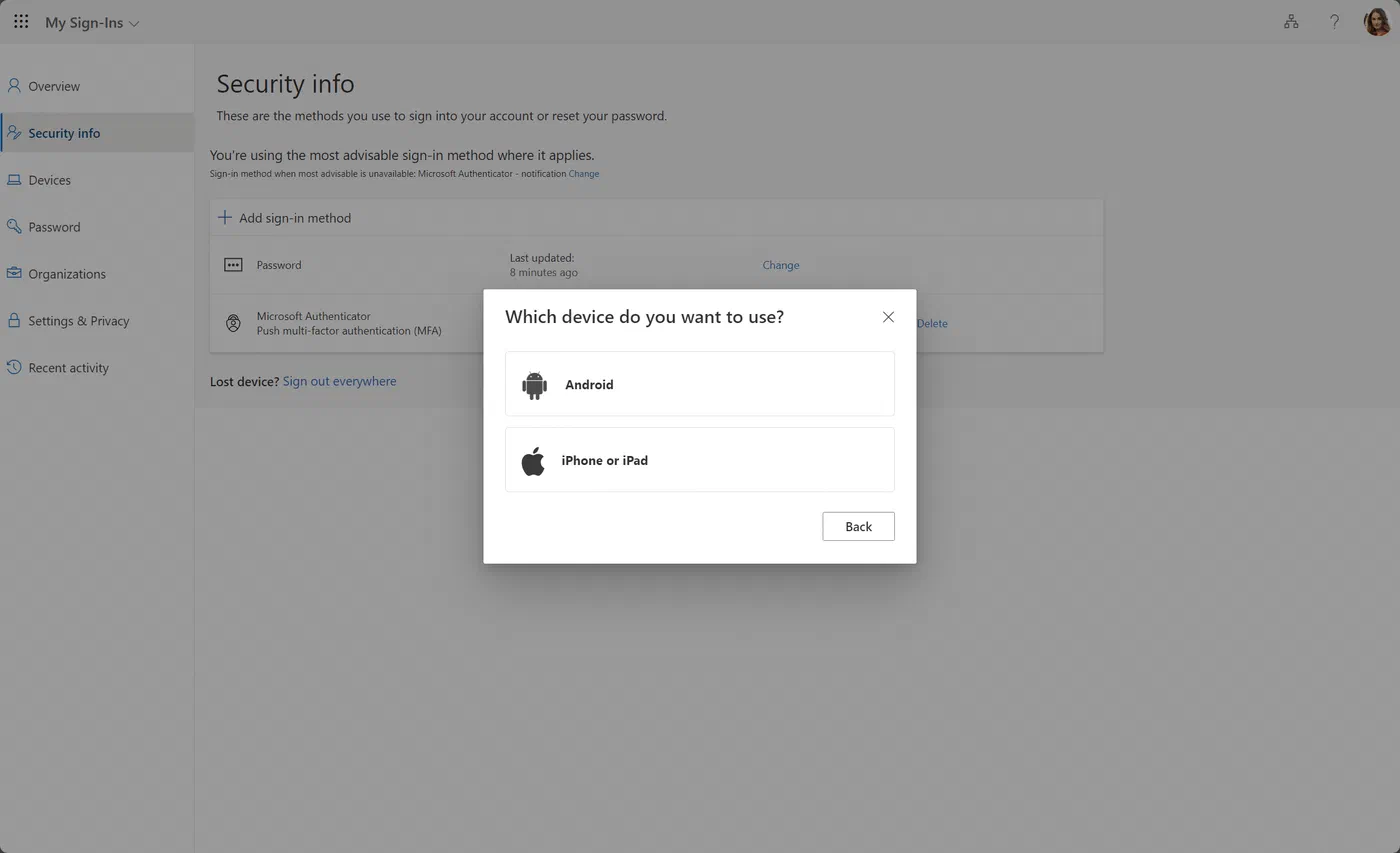Click Sign out everywhere link
Viewport: 1400px width, 853px height.
[x=339, y=381]
